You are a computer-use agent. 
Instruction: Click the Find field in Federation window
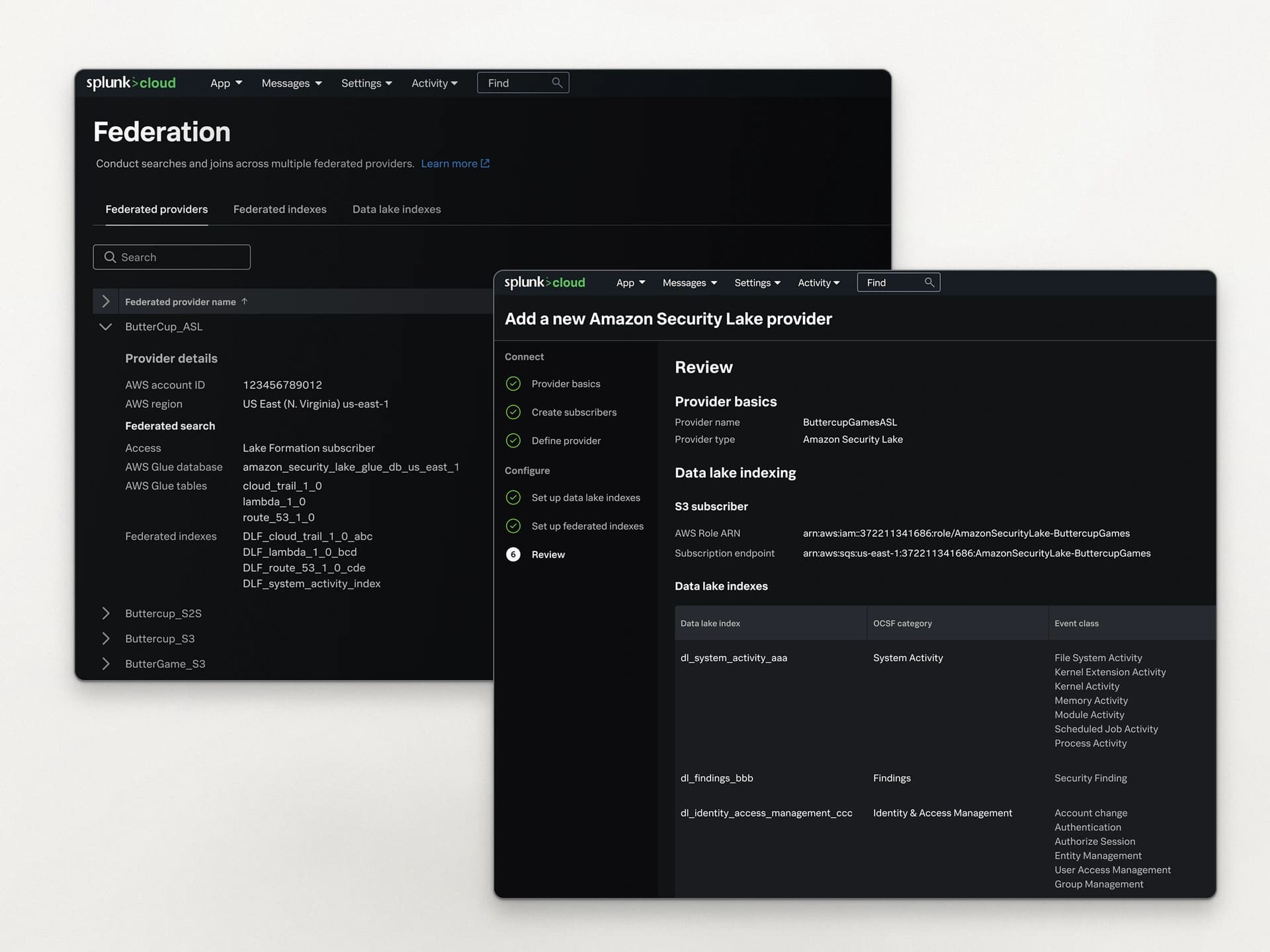pos(523,83)
